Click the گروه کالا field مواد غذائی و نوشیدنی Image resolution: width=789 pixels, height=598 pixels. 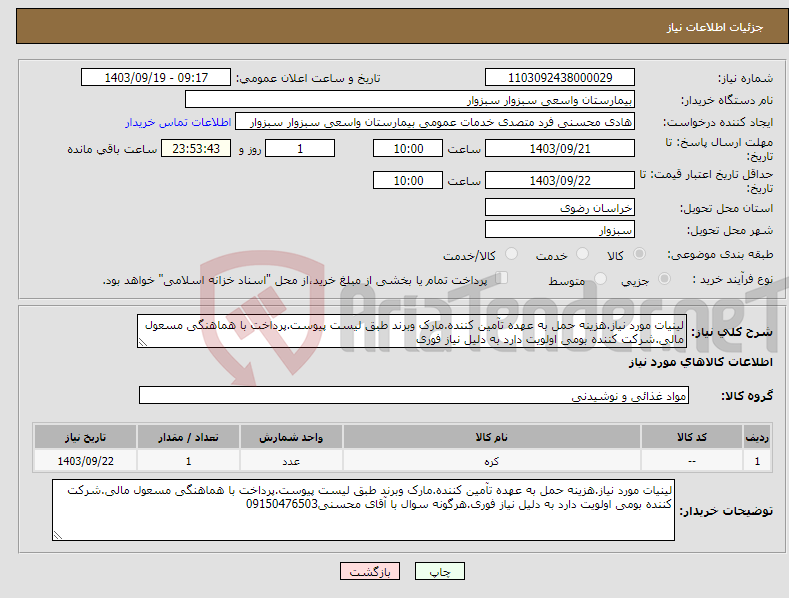414,396
